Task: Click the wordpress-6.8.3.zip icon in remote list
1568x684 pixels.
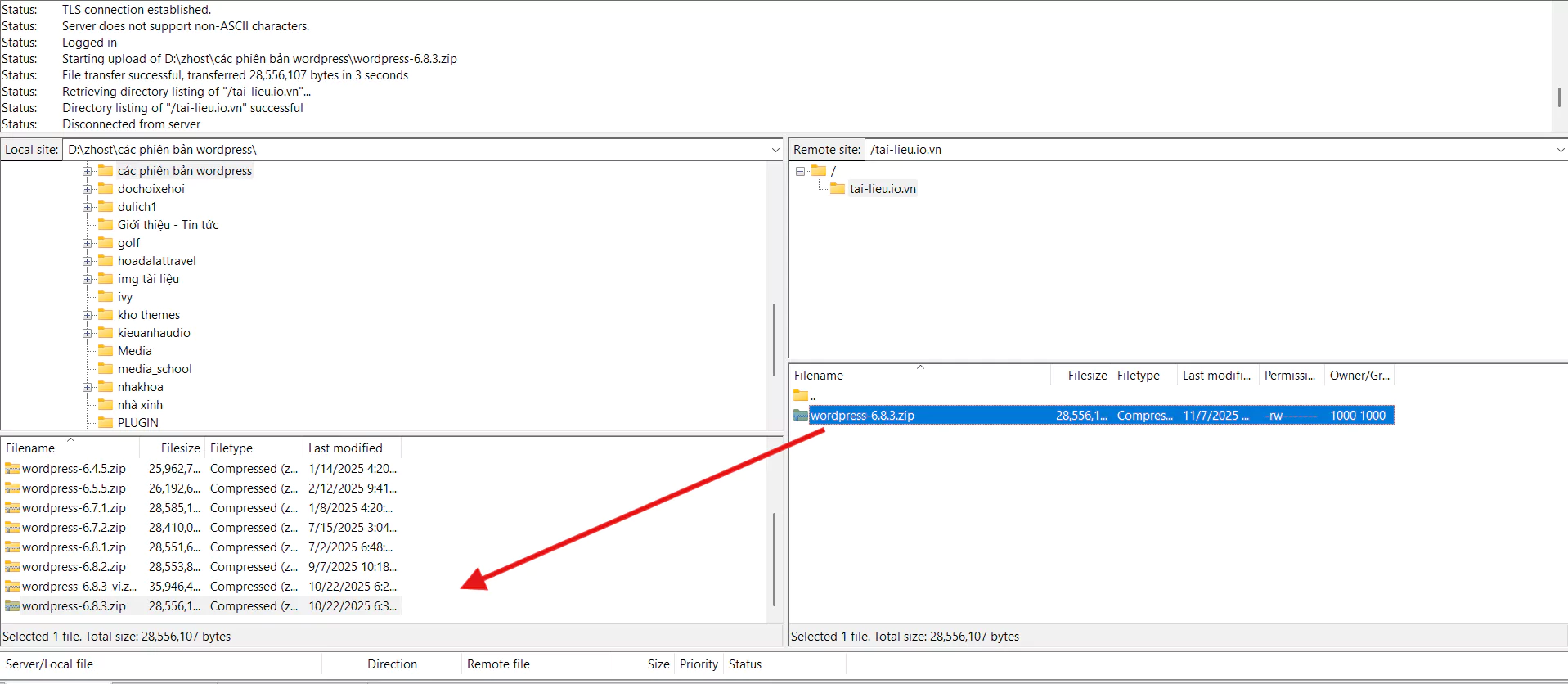Action: [801, 416]
